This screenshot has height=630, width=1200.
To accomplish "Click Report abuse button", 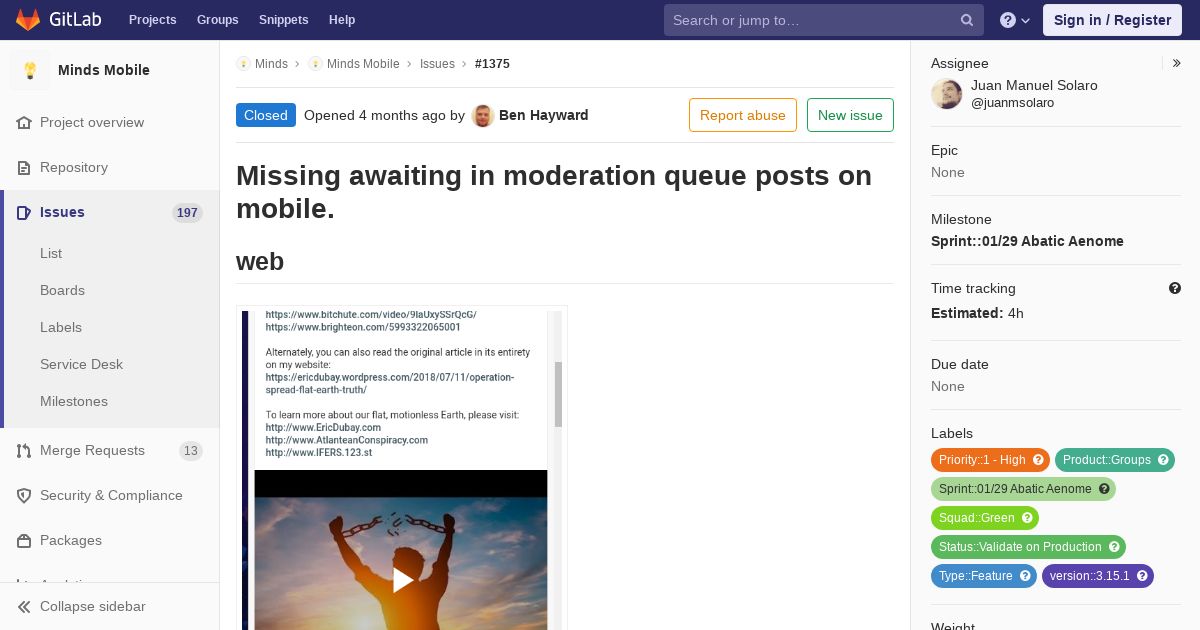I will coord(743,115).
